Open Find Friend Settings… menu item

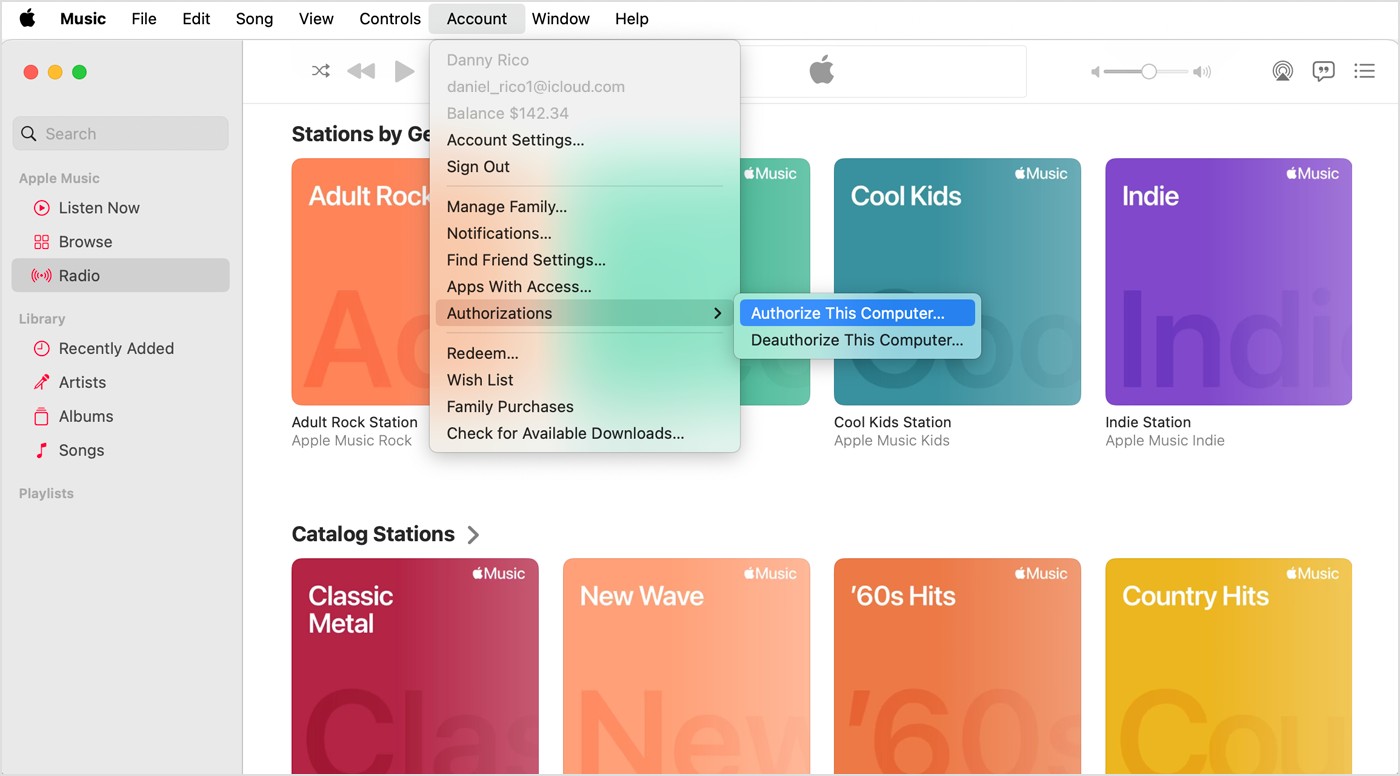coord(585,260)
